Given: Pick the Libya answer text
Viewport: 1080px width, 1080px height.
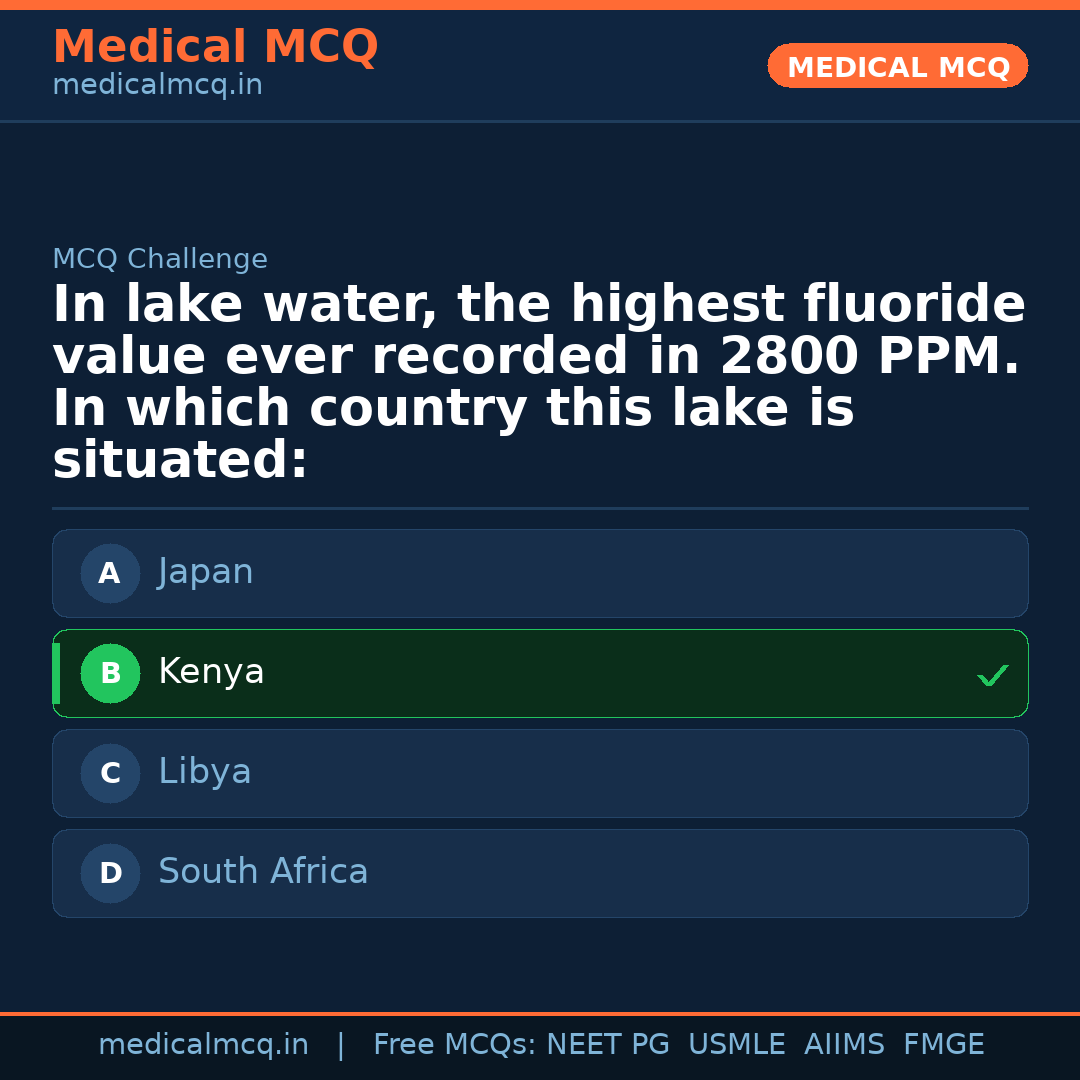Looking at the screenshot, I should click(204, 772).
